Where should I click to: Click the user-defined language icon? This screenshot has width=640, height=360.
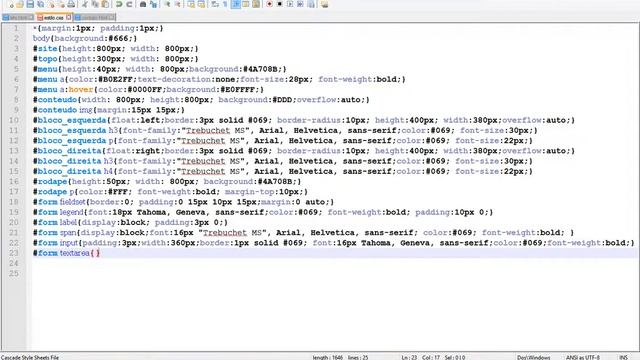pos(246,4)
